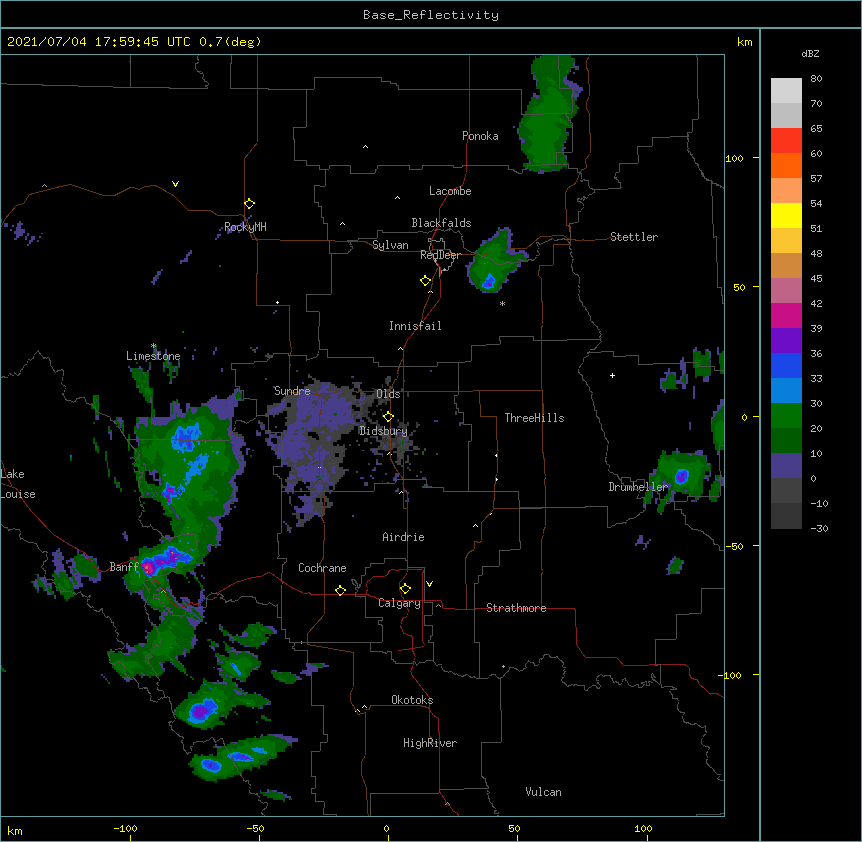The height and width of the screenshot is (842, 862).
Task: Click the Base_Reflectivity title
Action: [x=430, y=15]
